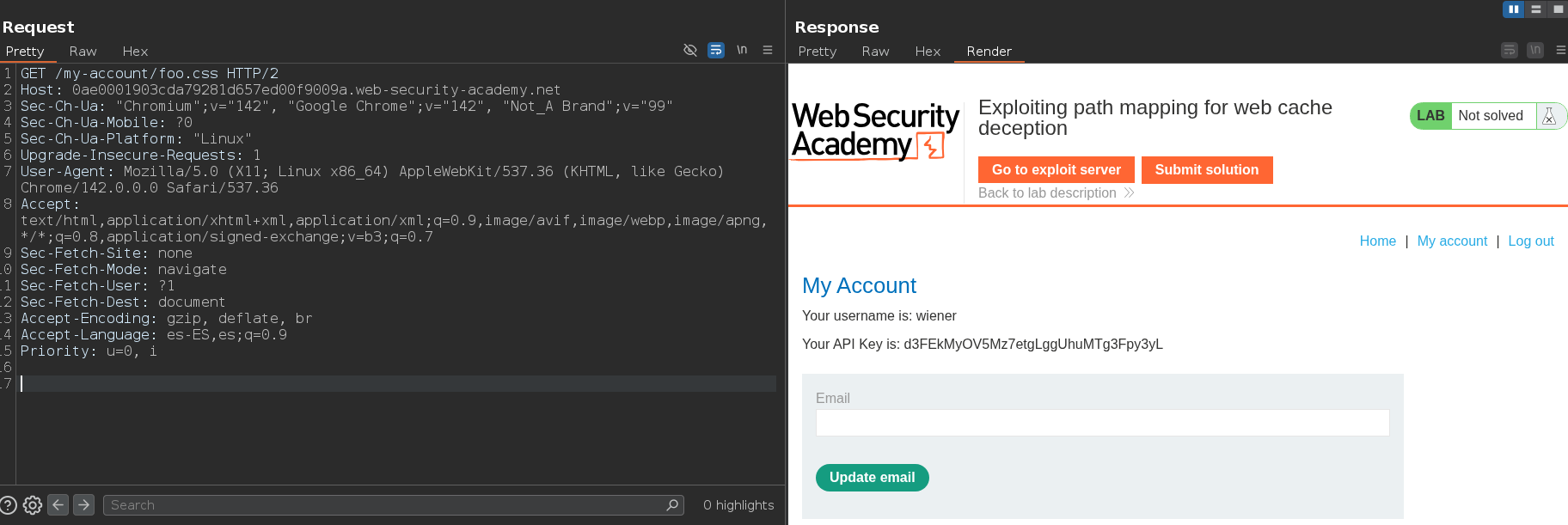Click the Update email button
Screen dimensions: 1568x525
pos(872,478)
